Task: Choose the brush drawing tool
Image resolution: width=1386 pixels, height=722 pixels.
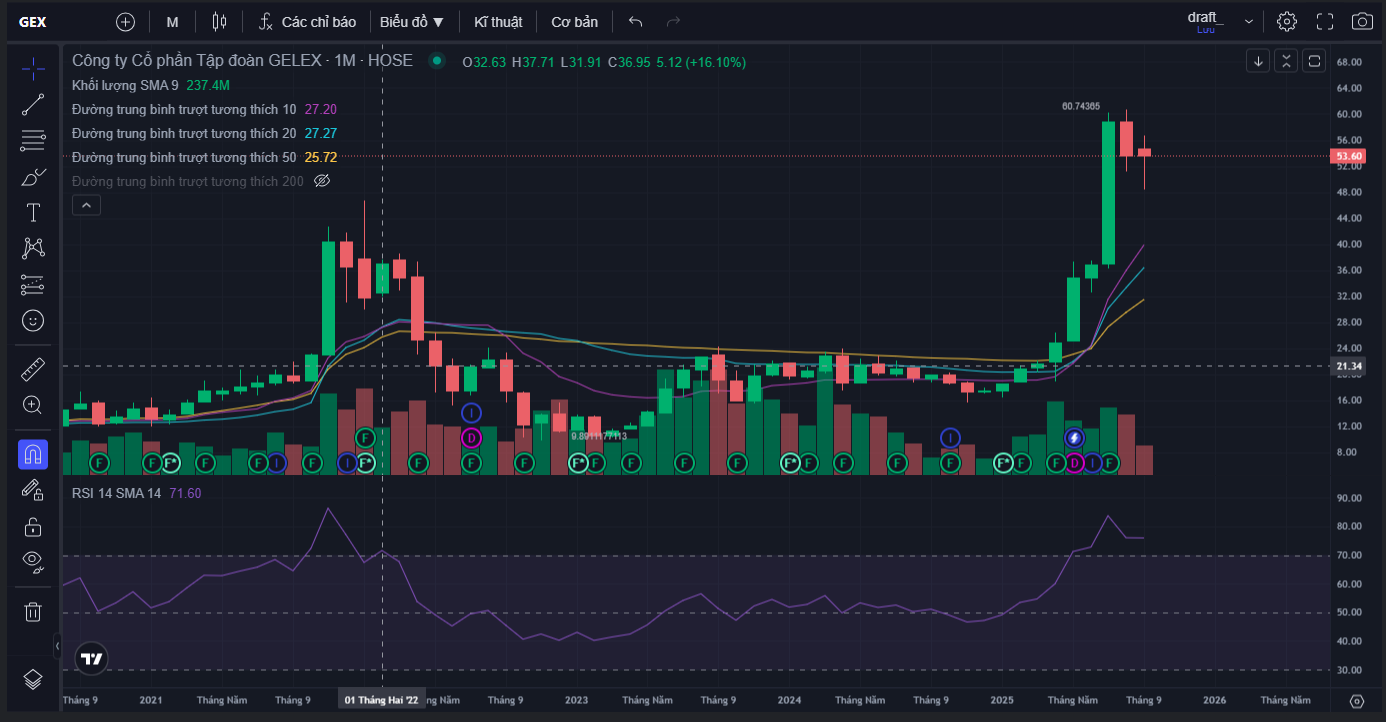Action: [33, 177]
